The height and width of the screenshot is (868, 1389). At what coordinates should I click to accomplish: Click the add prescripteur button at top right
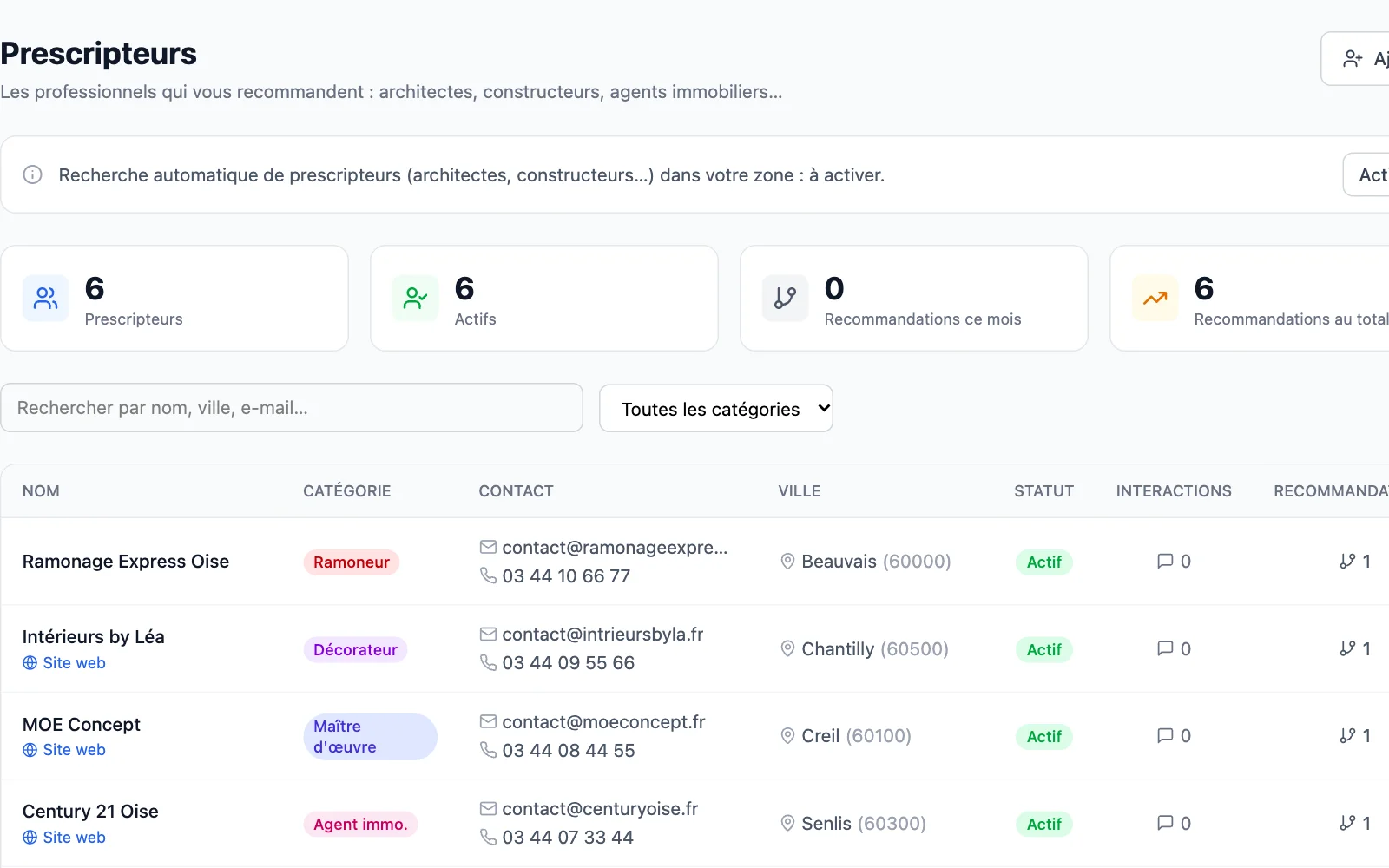(1356, 59)
